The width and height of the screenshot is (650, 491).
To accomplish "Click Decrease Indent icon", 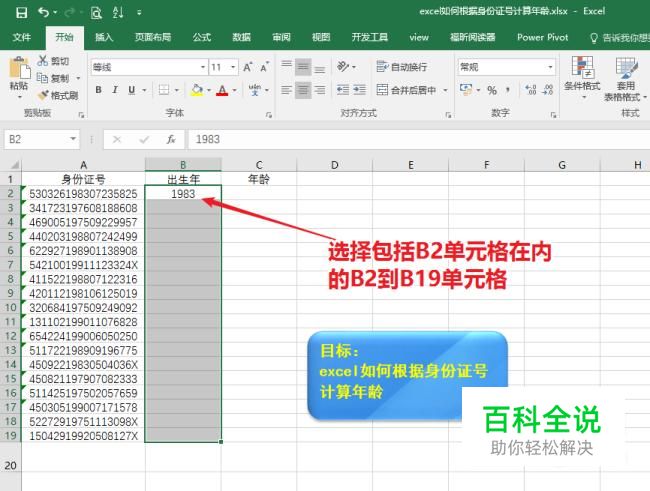I will click(343, 90).
